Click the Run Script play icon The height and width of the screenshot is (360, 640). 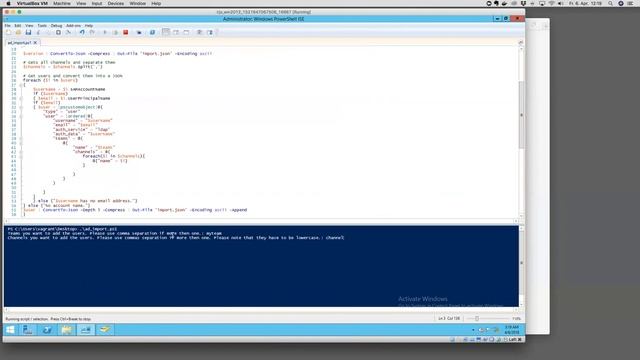coord(105,32)
